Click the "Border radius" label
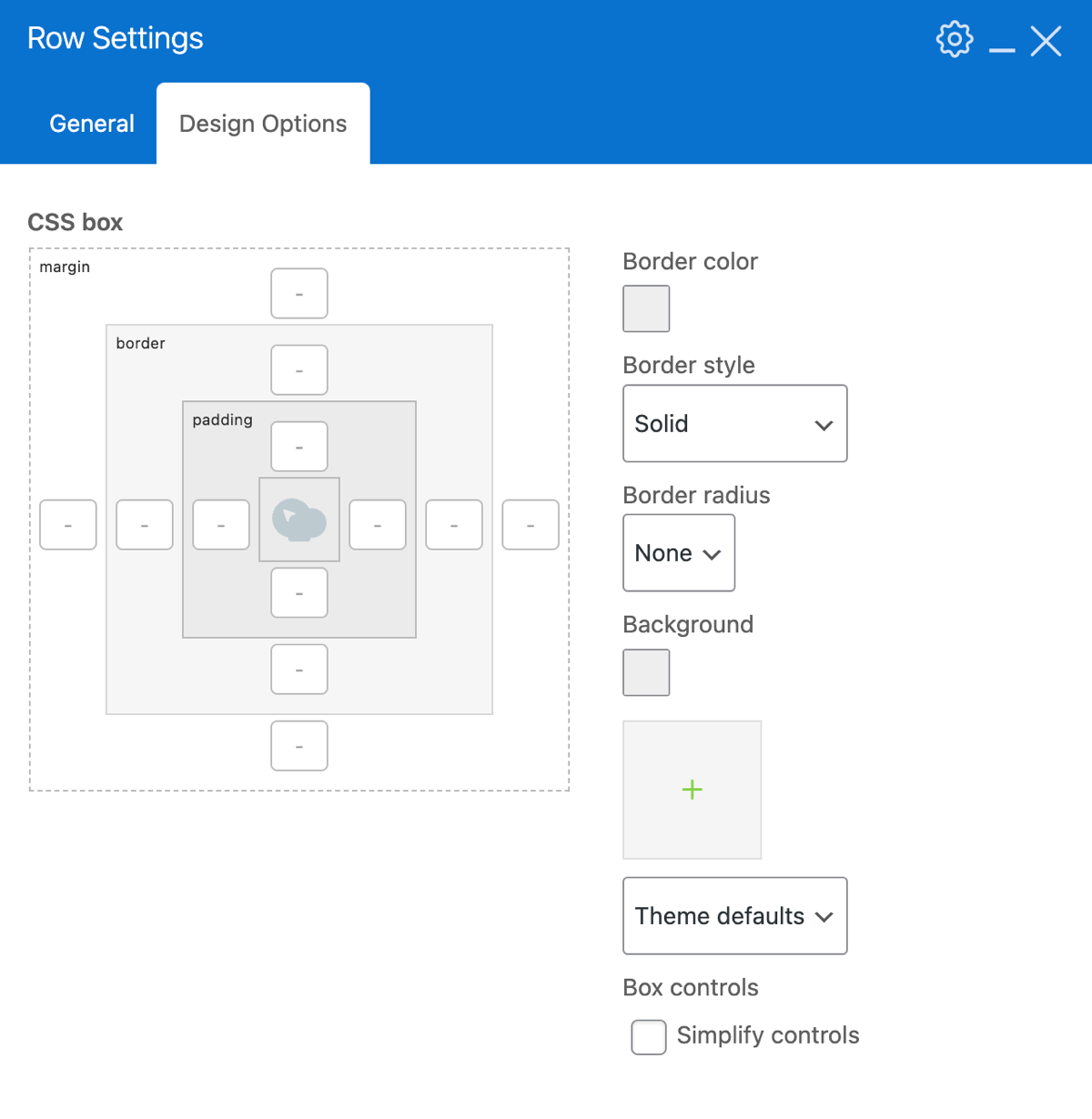1092x1119 pixels. [696, 496]
